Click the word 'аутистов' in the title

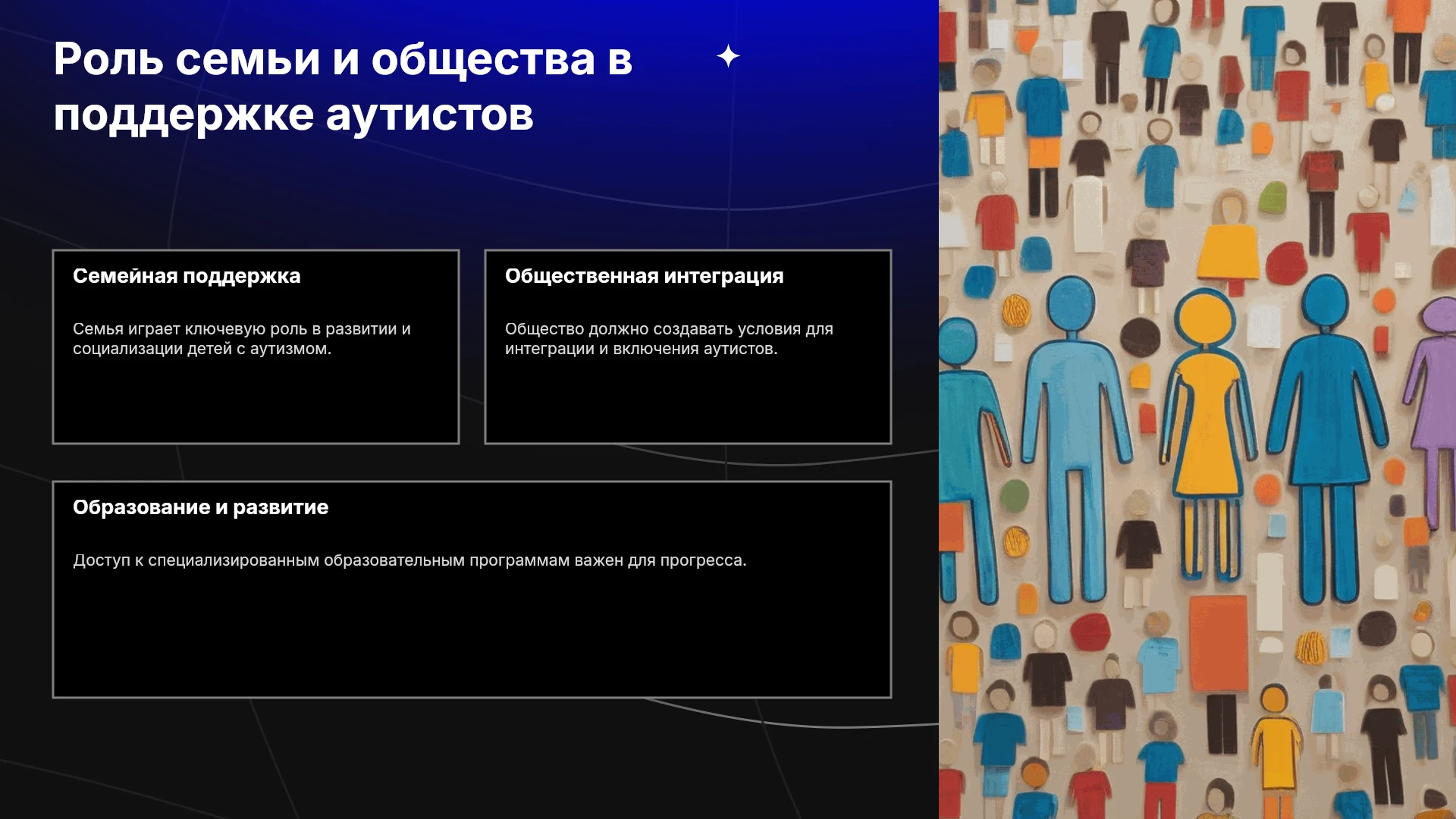click(429, 115)
